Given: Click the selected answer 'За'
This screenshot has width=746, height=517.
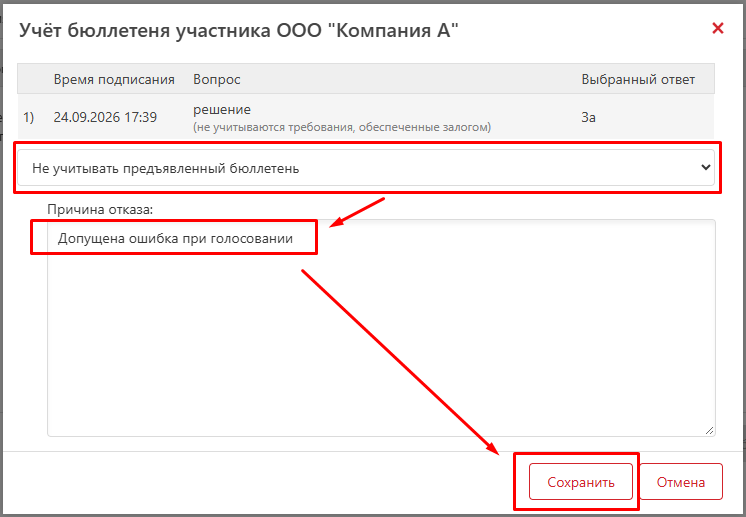Looking at the screenshot, I should pyautogui.click(x=588, y=117).
